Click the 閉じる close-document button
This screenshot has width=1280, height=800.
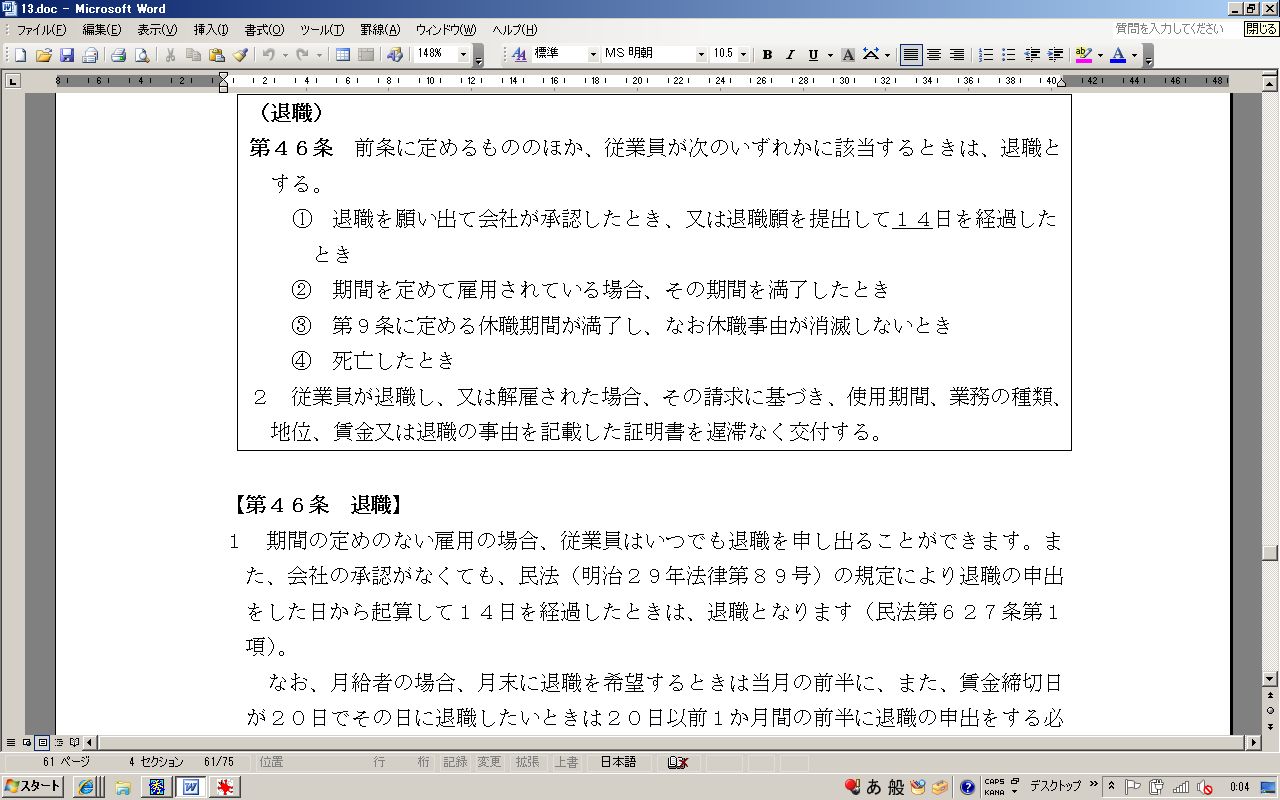1260,30
